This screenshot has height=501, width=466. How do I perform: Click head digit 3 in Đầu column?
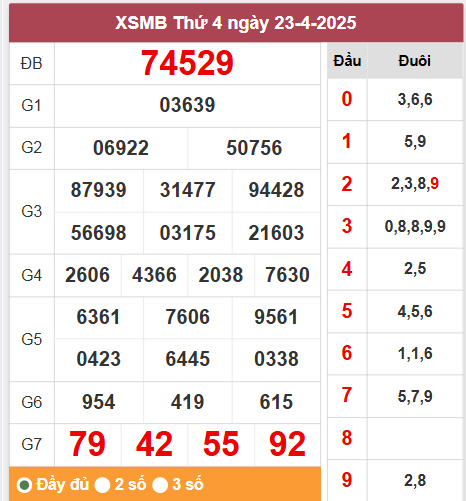pos(347,226)
